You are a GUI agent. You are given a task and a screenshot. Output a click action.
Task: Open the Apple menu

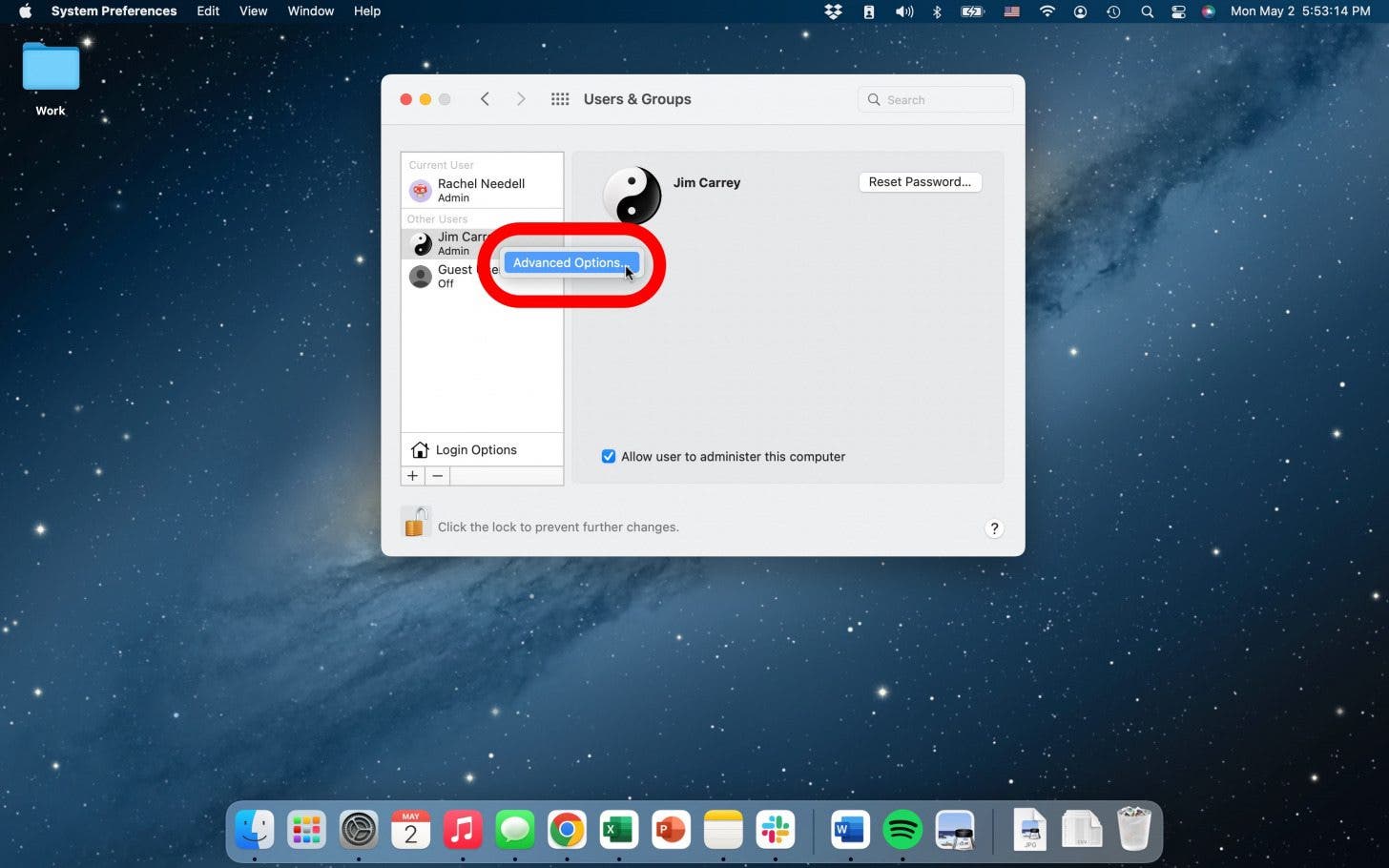[x=26, y=11]
